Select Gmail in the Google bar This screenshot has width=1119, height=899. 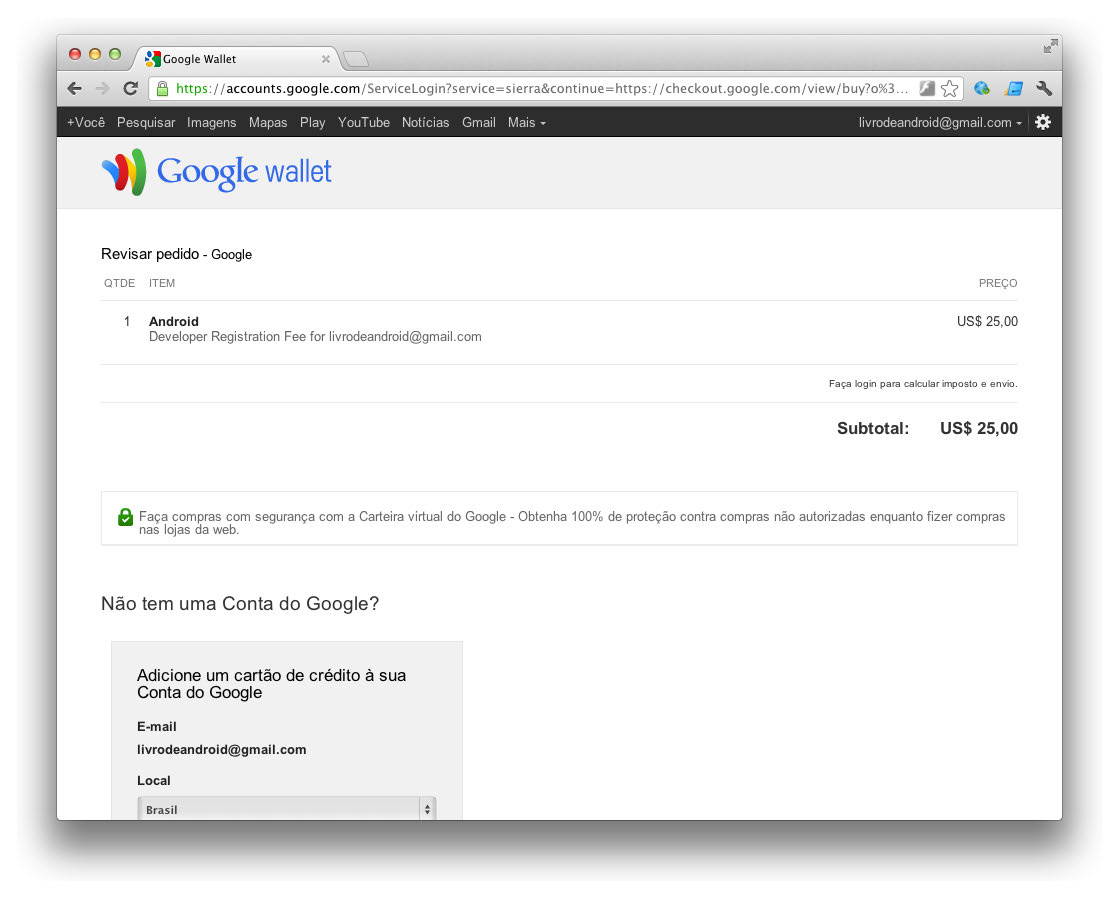tap(478, 122)
